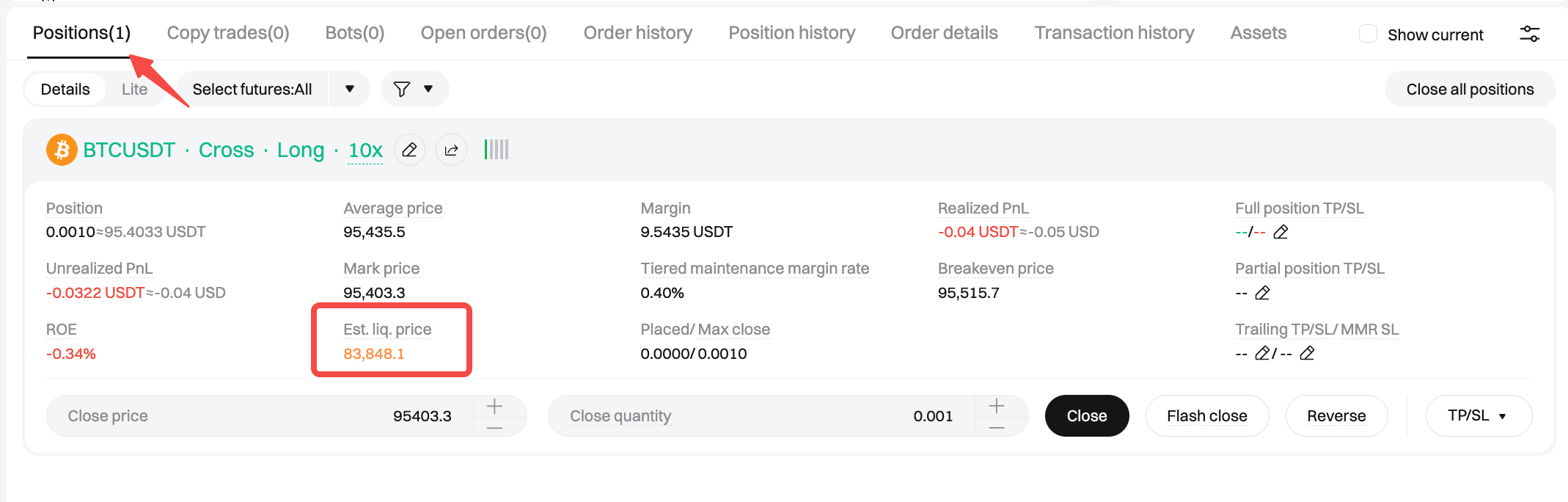Open the TP/SL dropdown button
The image size is (1568, 502).
click(x=1478, y=416)
